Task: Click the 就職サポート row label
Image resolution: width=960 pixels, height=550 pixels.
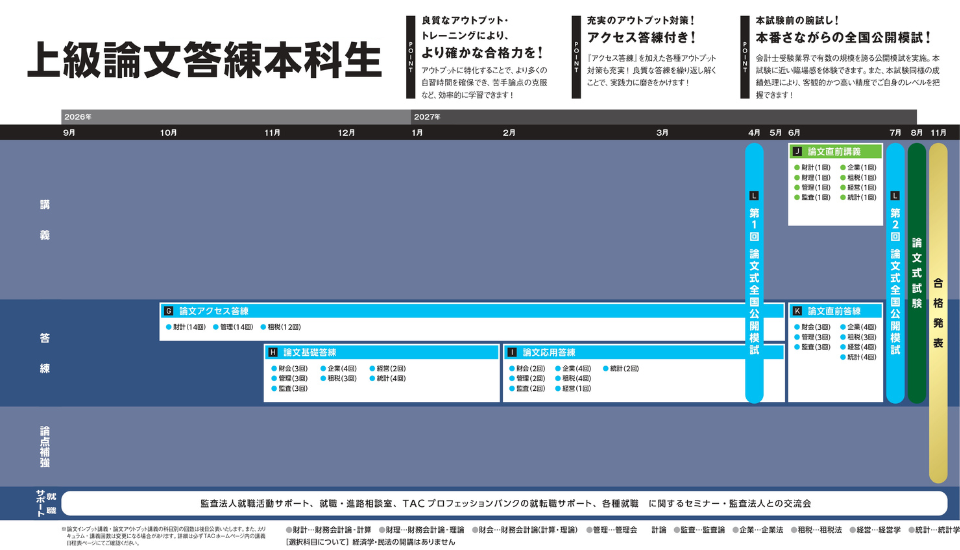Action: (x=45, y=503)
